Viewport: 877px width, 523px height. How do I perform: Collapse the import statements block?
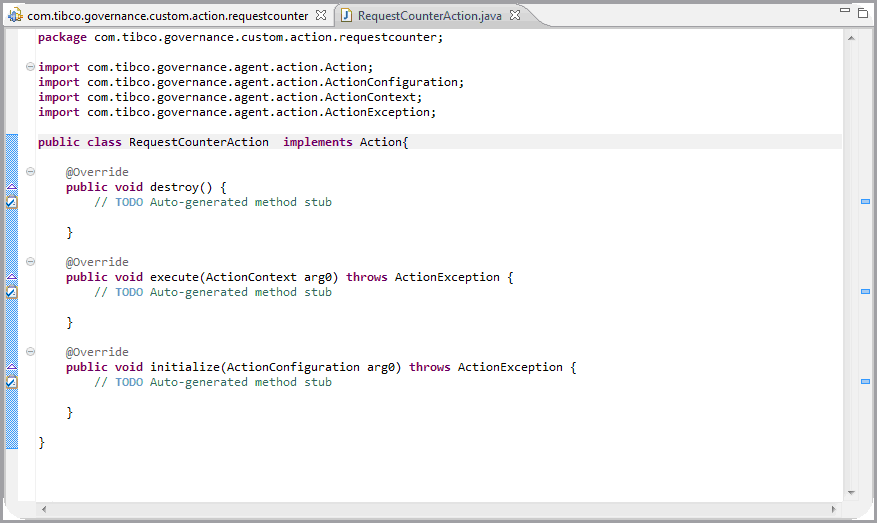pos(30,67)
